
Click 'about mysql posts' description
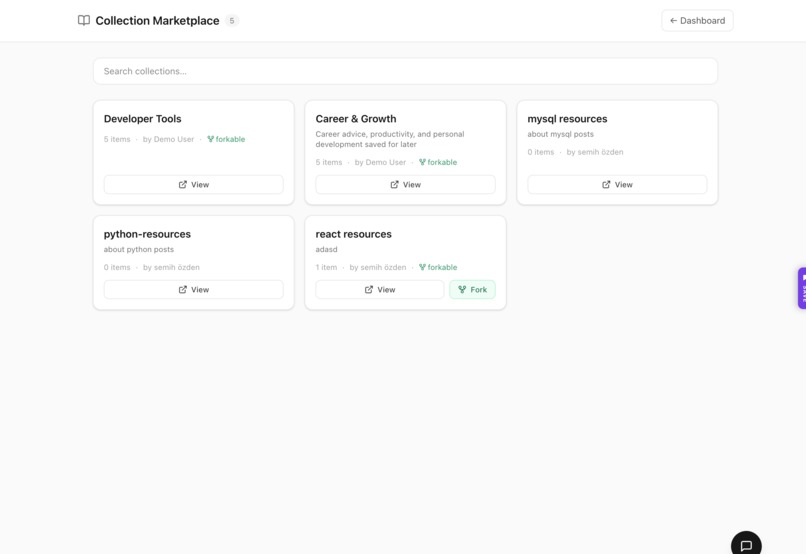coord(560,134)
